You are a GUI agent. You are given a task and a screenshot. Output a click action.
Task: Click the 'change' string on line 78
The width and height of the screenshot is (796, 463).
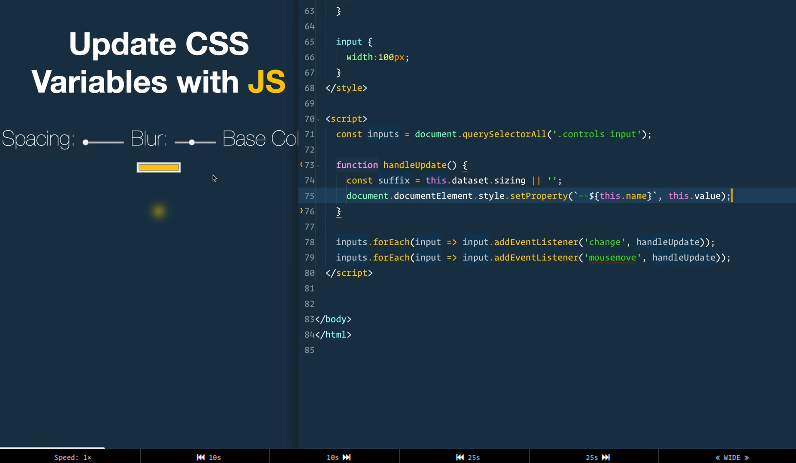click(x=605, y=242)
